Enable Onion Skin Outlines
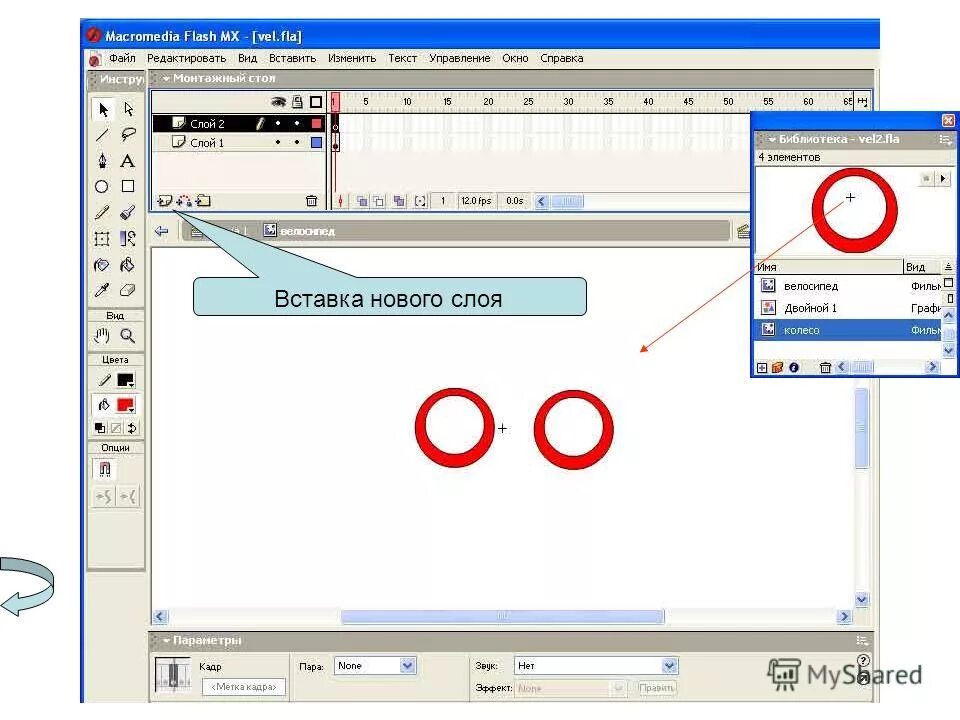The width and height of the screenshot is (960, 720). (x=379, y=201)
